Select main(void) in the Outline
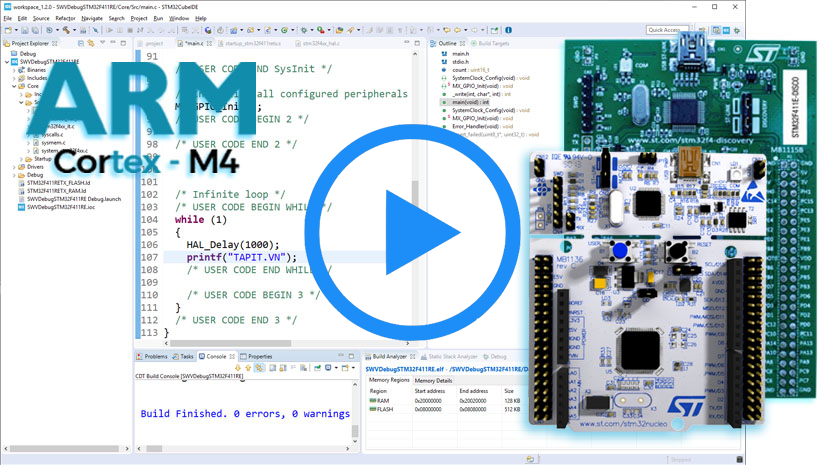 (470, 102)
